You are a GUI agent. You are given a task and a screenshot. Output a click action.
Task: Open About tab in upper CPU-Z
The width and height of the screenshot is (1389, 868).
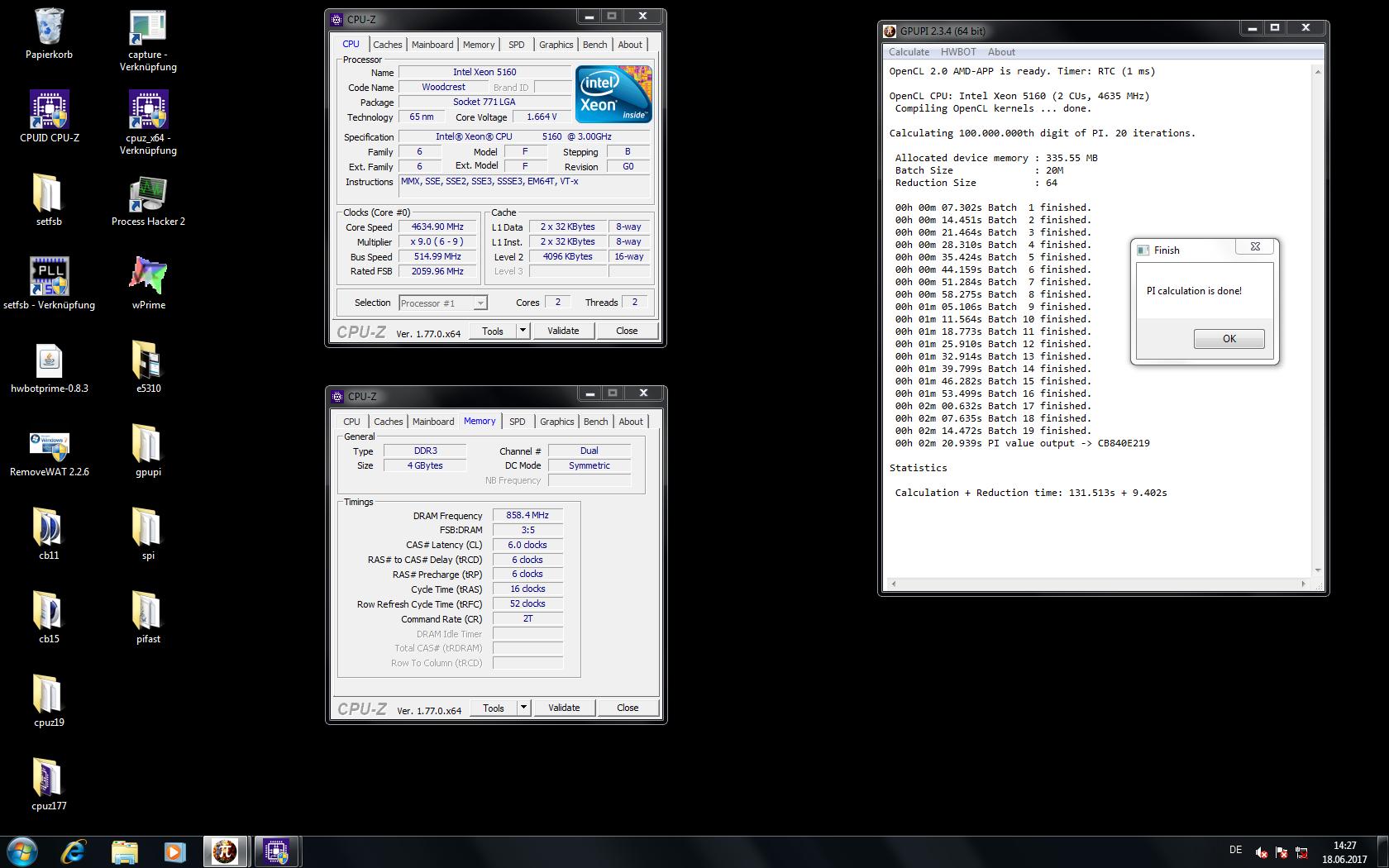pyautogui.click(x=630, y=45)
